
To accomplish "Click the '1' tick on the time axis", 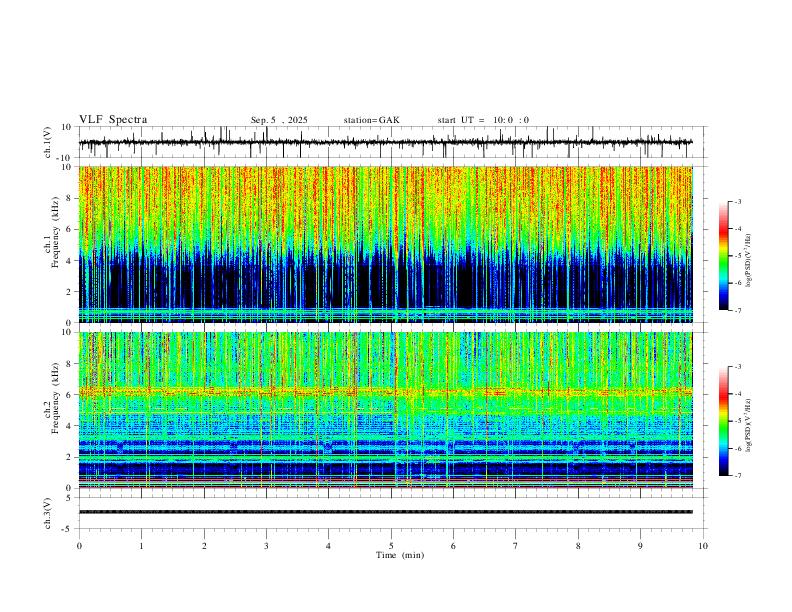I will [x=141, y=546].
